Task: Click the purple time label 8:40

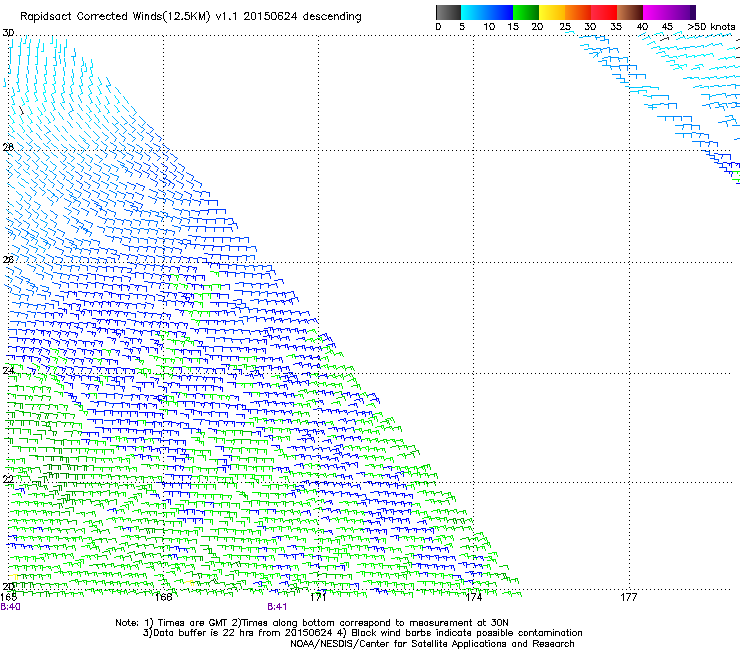Action: pyautogui.click(x=10, y=607)
